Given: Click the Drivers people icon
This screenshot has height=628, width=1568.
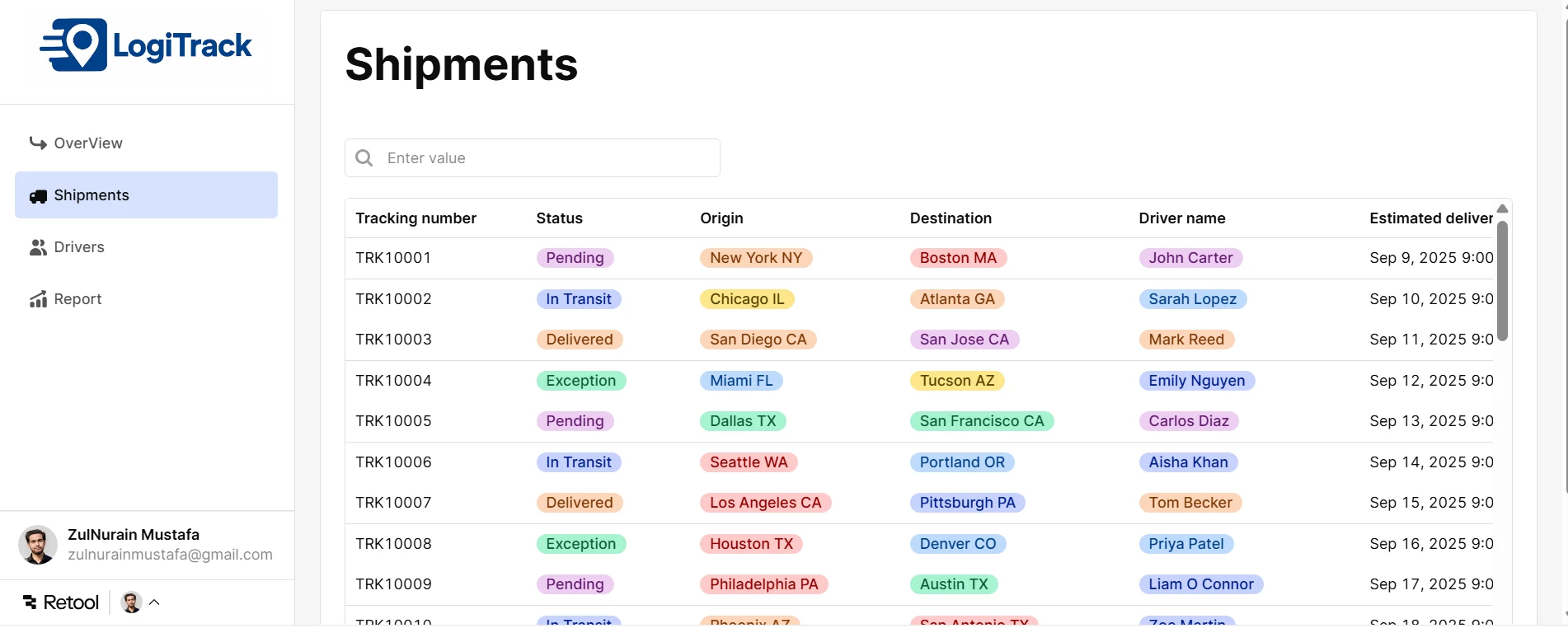Looking at the screenshot, I should coord(38,247).
